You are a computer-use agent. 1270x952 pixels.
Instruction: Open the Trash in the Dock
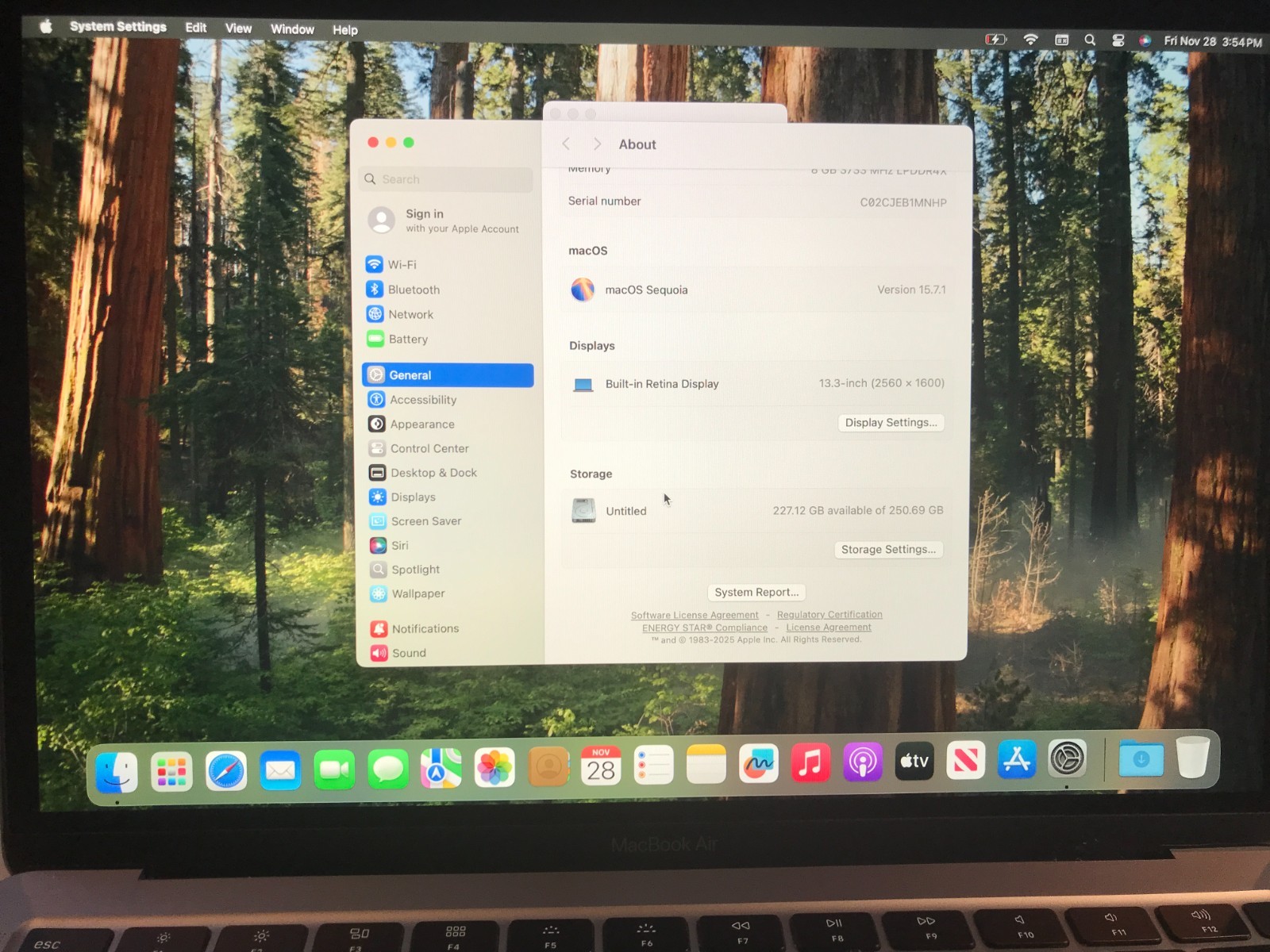(1193, 757)
